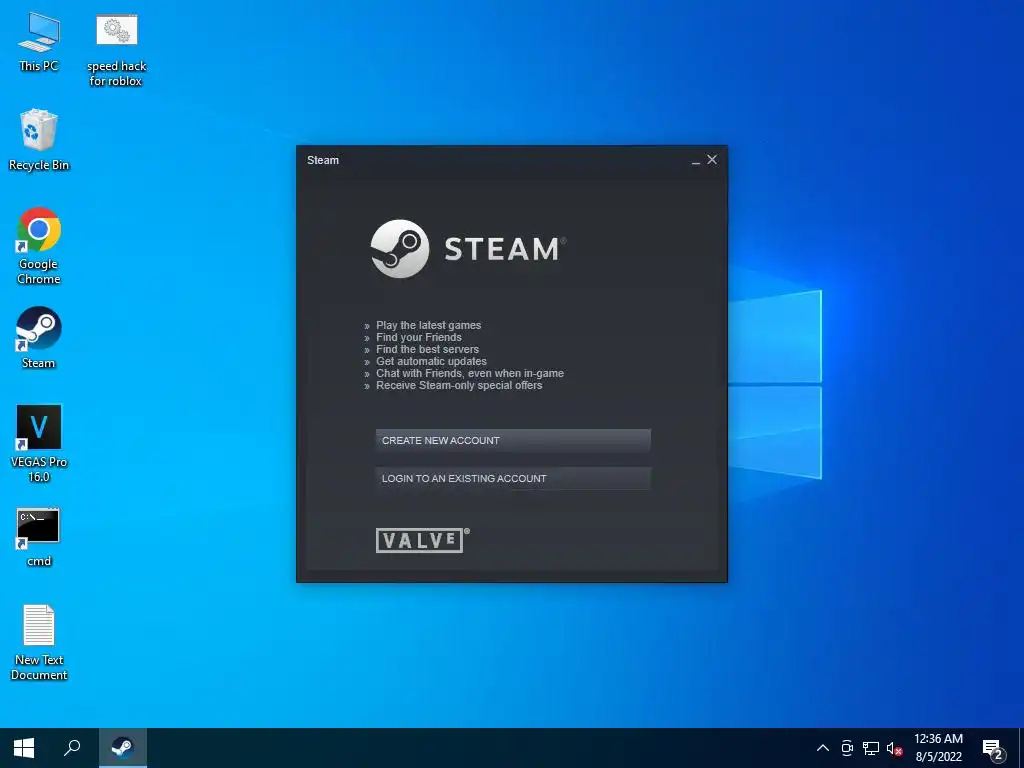Click the Steam logo in dialog
1024x768 pixels.
click(468, 249)
